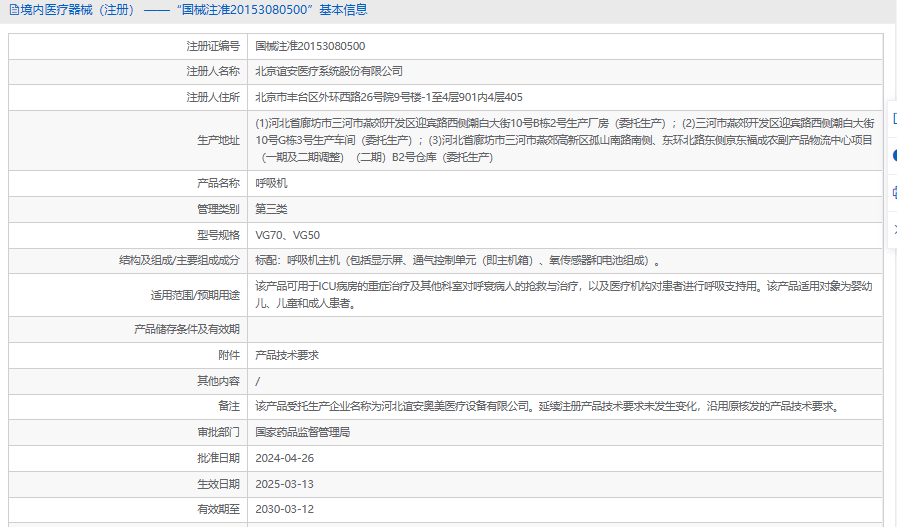The height and width of the screenshot is (527, 897).
Task: Click the '附件' label
Action: 229,355
